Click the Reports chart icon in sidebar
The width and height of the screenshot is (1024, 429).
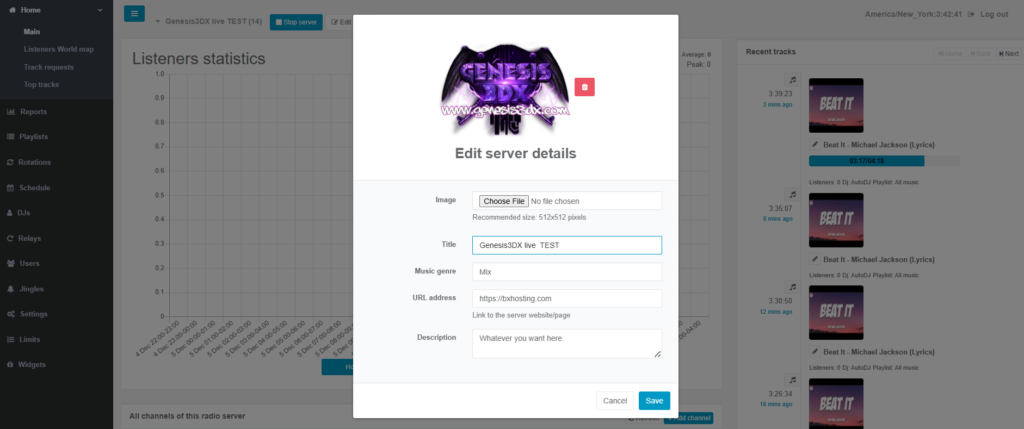coord(10,111)
